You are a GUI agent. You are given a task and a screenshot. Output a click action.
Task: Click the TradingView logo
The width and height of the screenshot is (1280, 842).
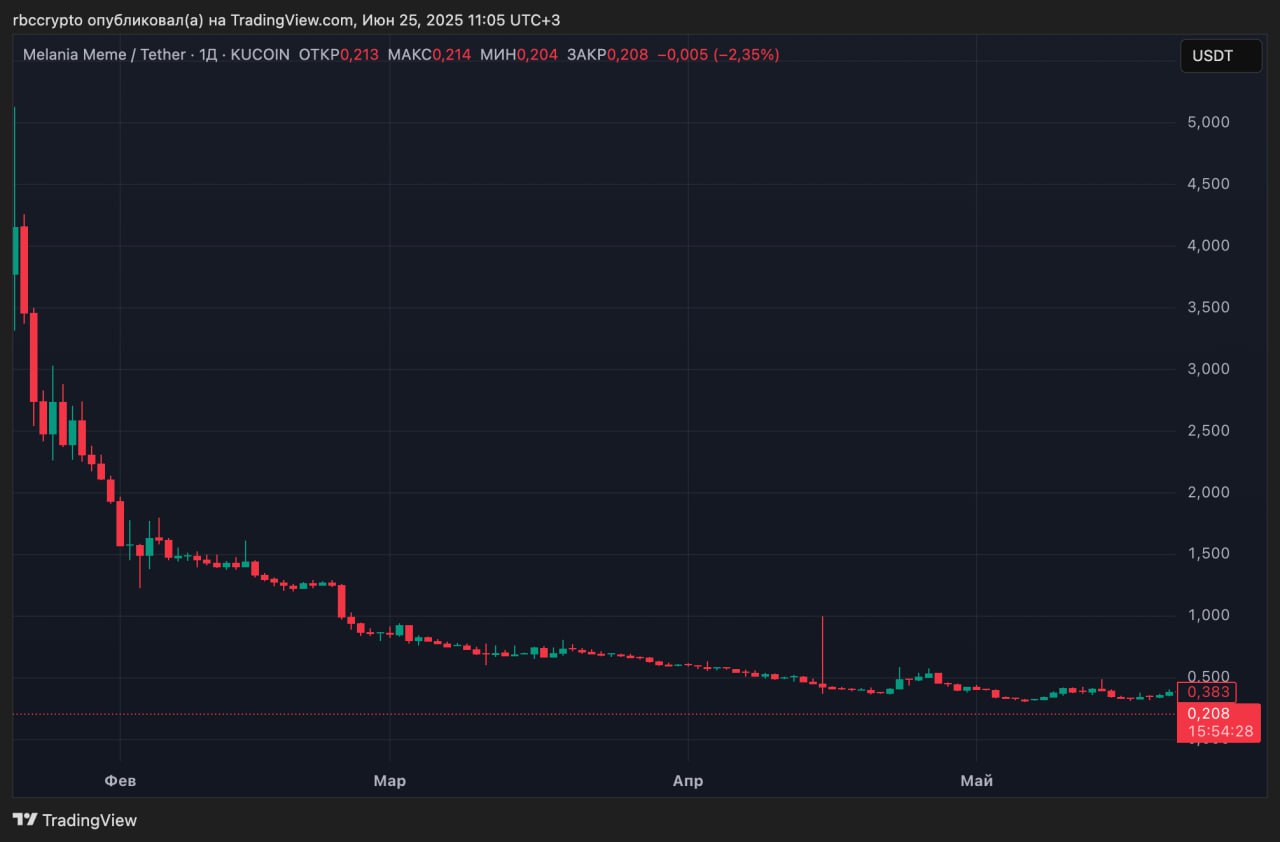pos(75,820)
